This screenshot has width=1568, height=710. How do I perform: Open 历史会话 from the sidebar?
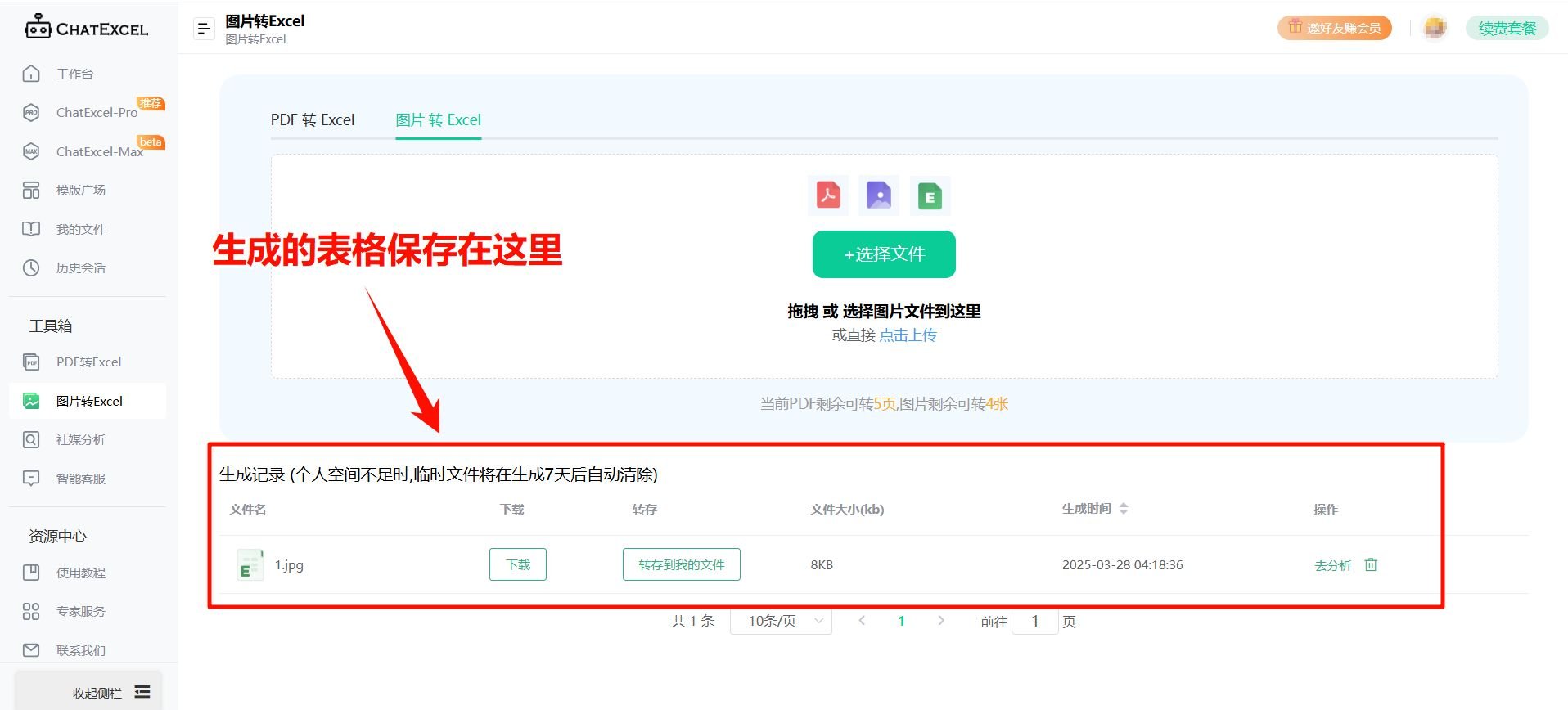pyautogui.click(x=80, y=267)
